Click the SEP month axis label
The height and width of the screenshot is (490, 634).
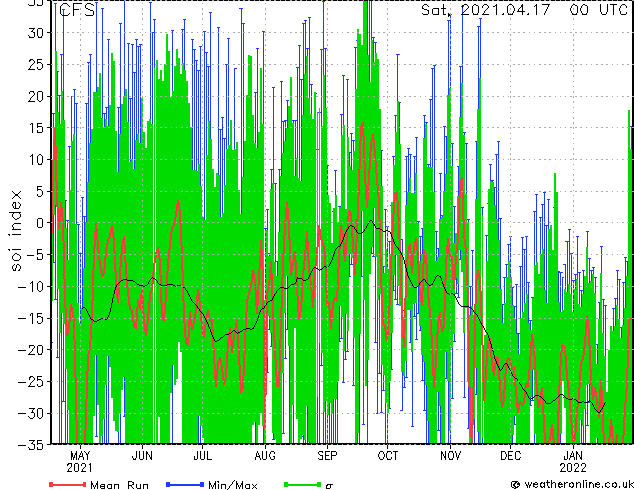tap(327, 456)
